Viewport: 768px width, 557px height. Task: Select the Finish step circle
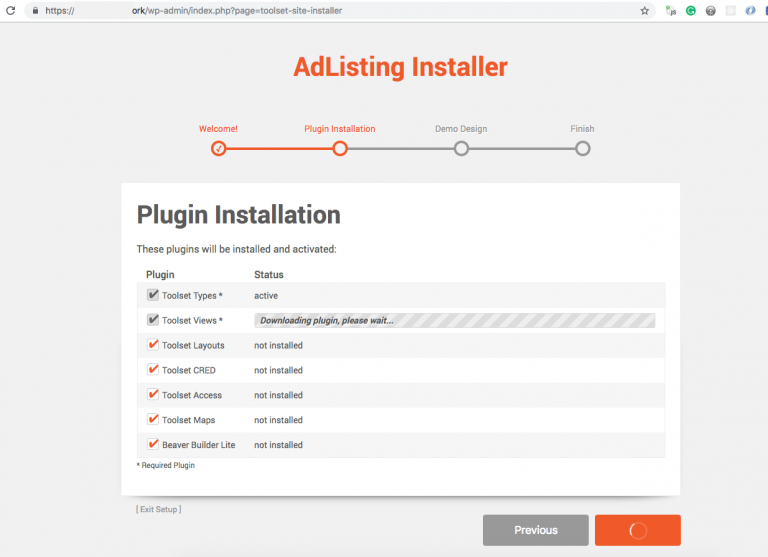pyautogui.click(x=582, y=148)
